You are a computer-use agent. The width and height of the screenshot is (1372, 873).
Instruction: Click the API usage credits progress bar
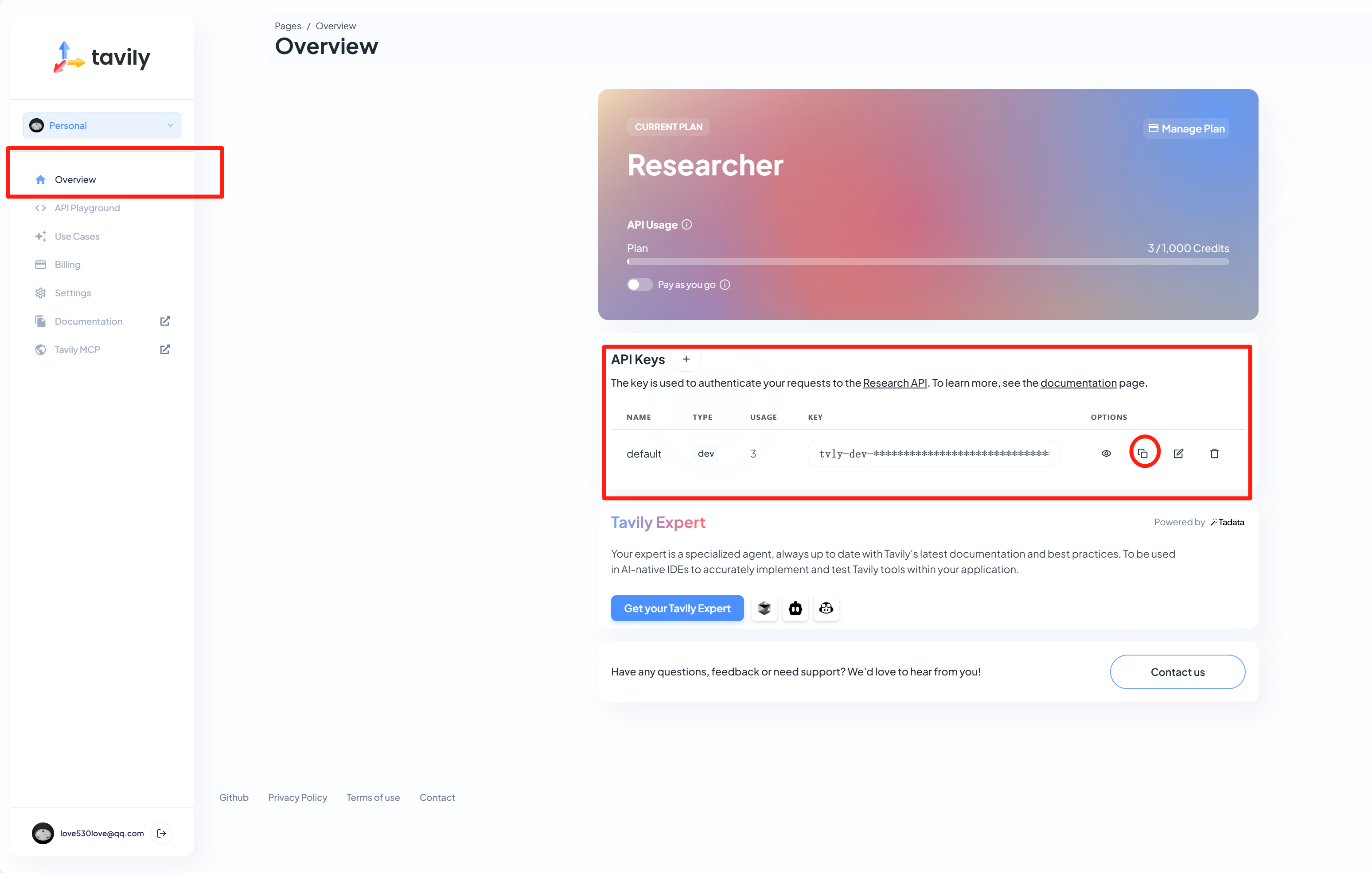(x=928, y=261)
